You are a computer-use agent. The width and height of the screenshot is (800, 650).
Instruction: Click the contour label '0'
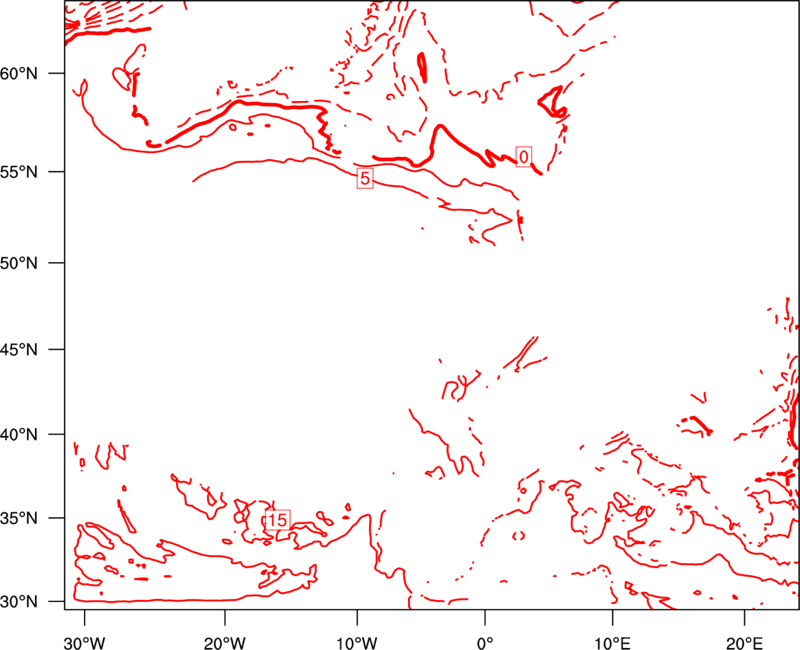(523, 157)
